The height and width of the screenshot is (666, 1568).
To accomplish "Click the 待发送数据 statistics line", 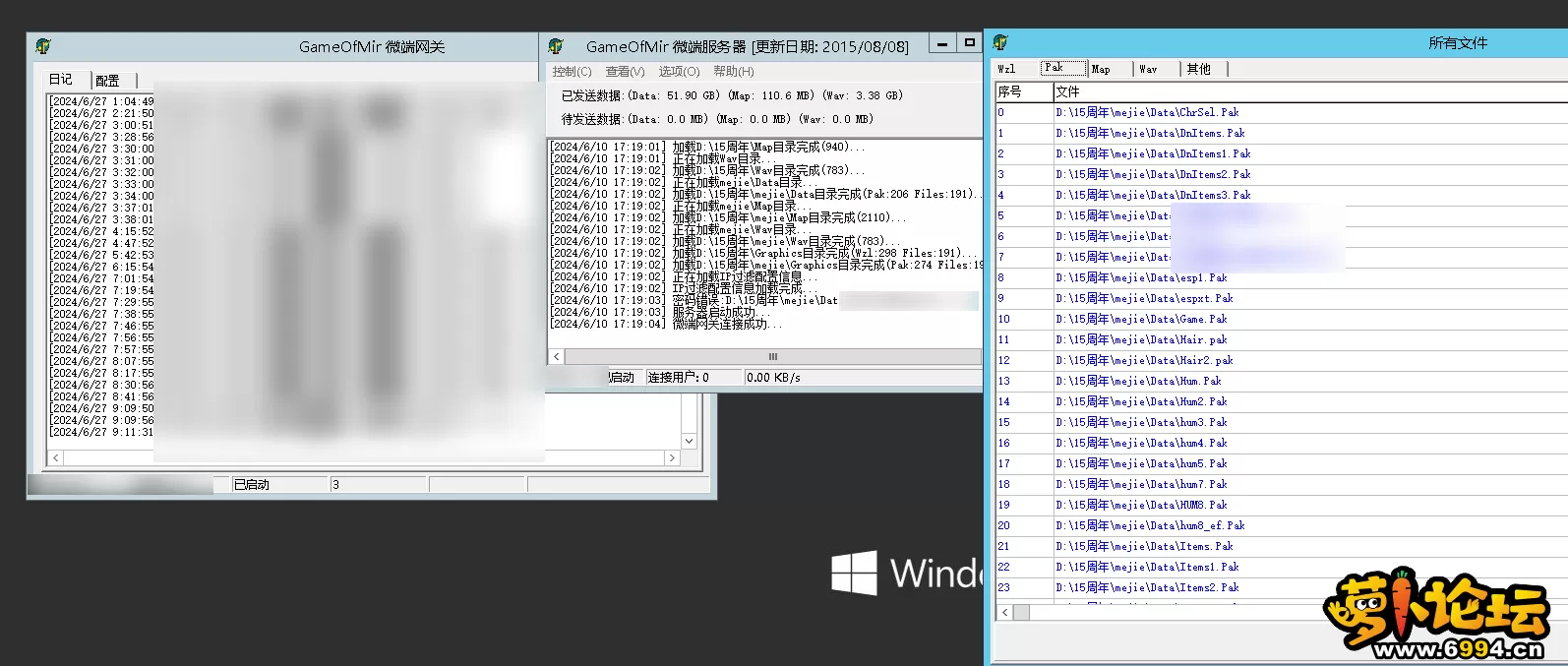I will [717, 119].
